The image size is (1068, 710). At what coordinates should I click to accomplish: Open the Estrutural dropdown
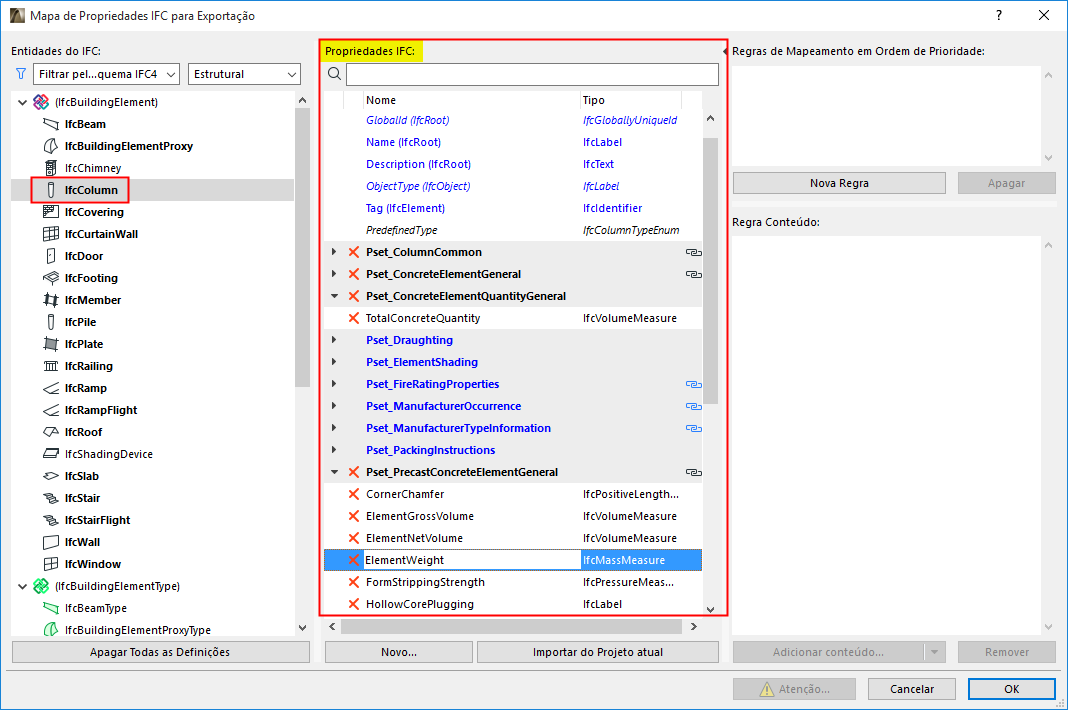point(245,74)
